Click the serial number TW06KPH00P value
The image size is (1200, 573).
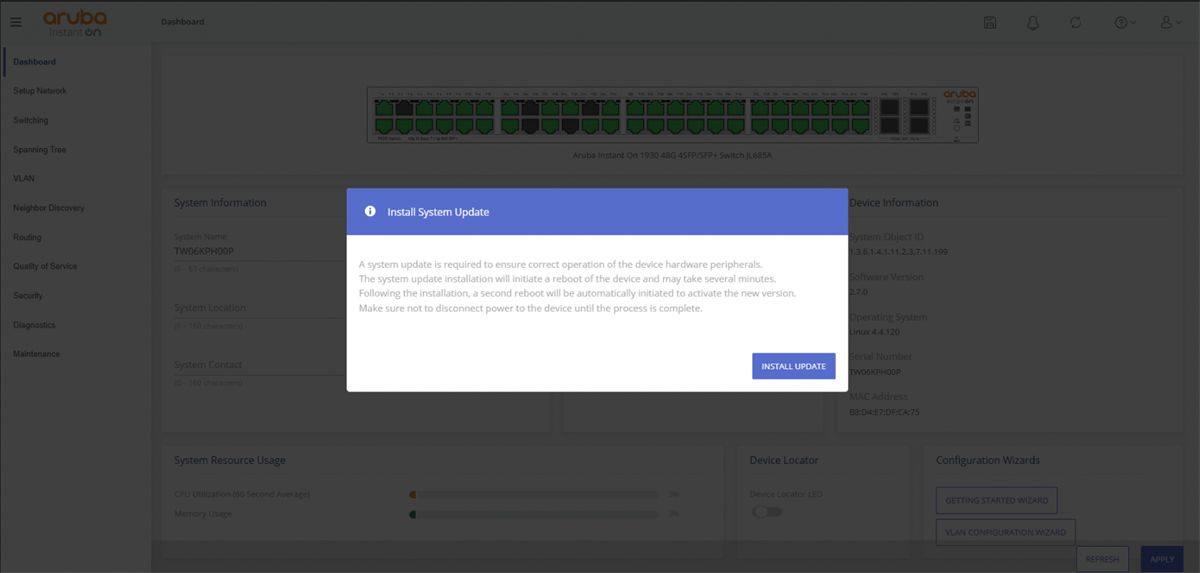point(875,371)
